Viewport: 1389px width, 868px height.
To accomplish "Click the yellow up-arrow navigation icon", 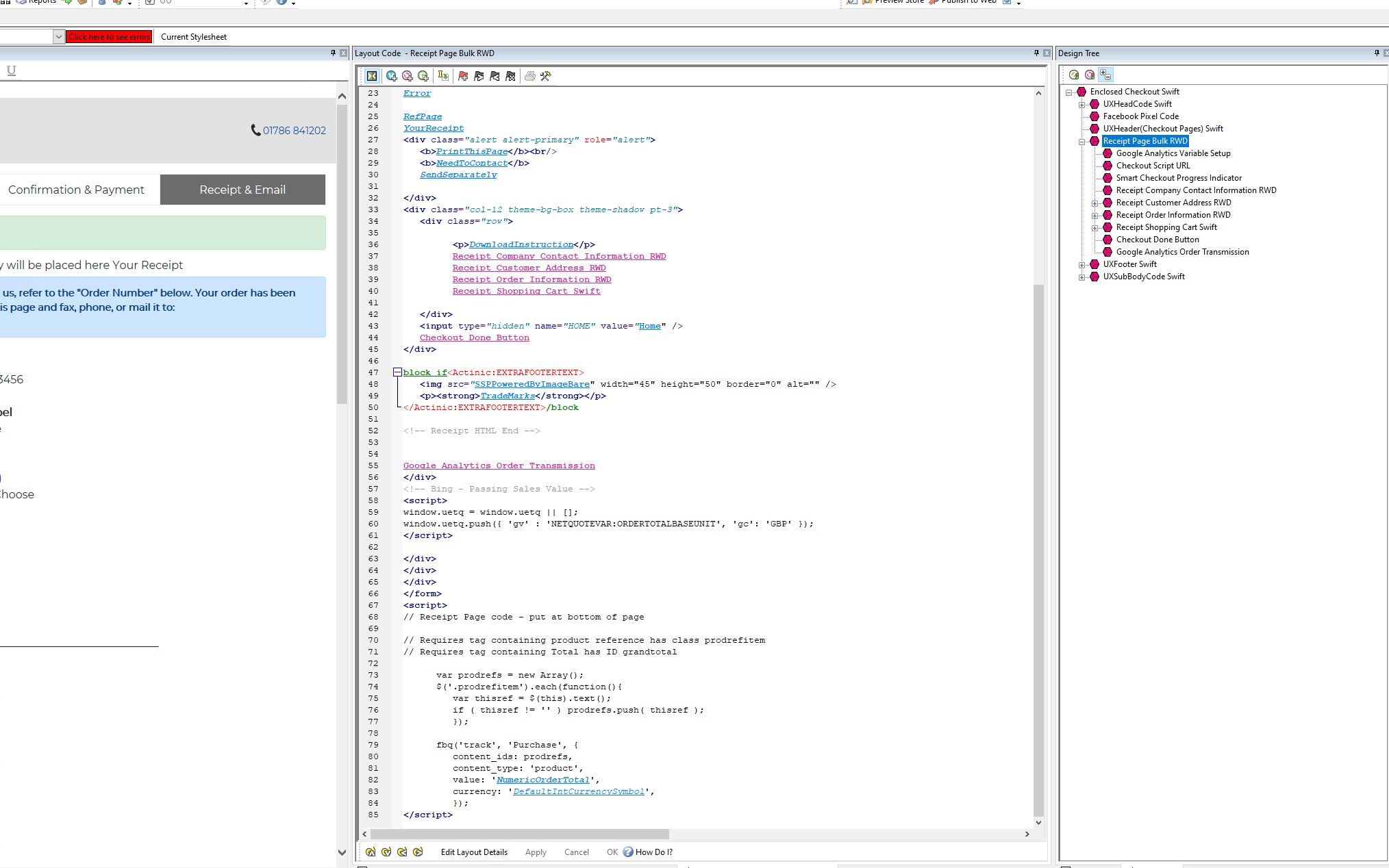I will (x=371, y=852).
